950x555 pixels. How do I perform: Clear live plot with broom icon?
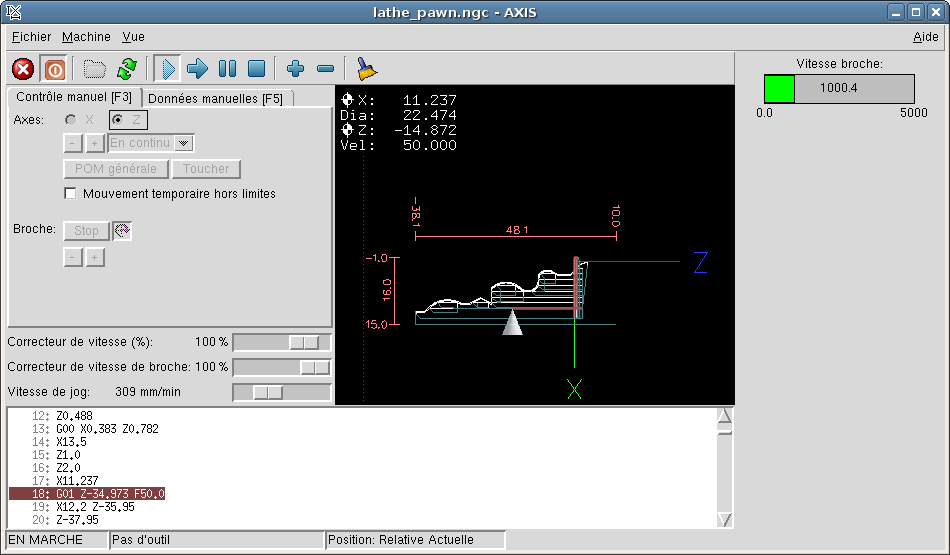coord(367,69)
